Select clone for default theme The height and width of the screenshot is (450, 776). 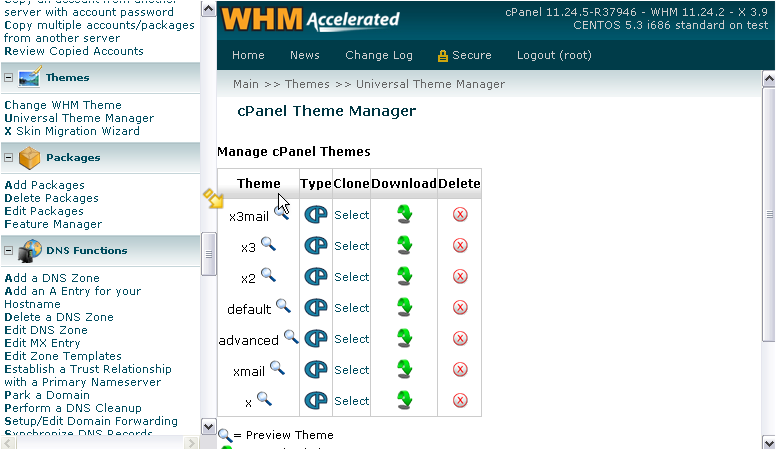[x=351, y=308]
